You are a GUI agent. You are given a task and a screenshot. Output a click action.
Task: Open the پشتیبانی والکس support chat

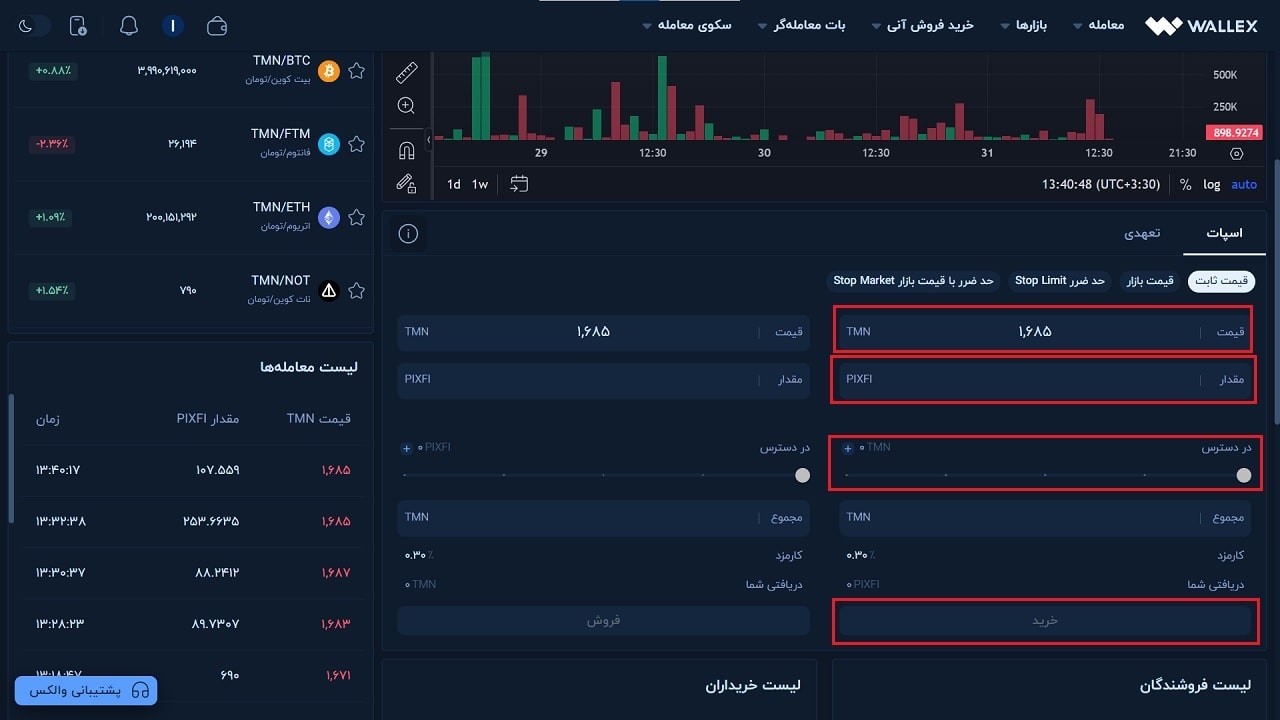coord(85,690)
